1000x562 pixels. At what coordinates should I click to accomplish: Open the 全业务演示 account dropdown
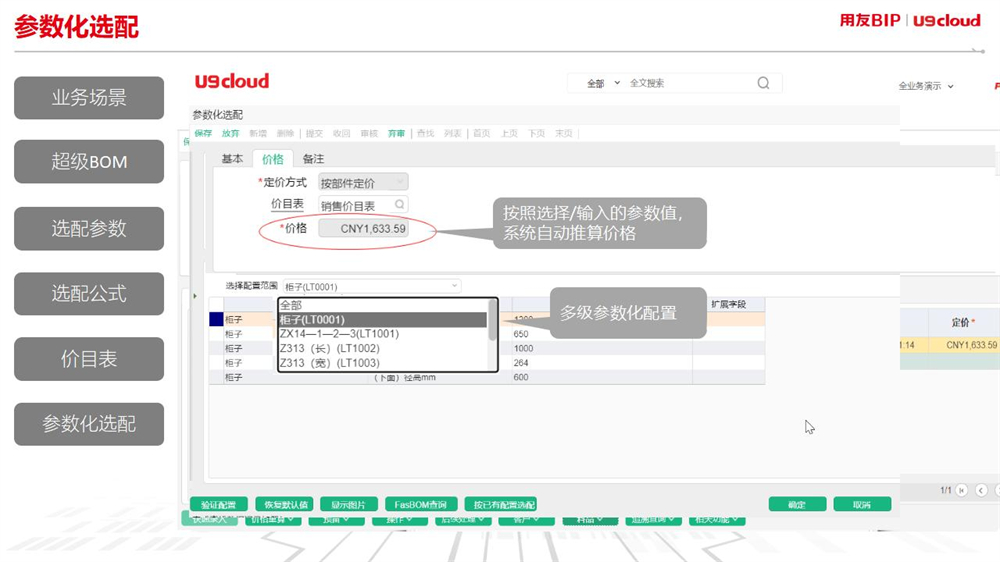pyautogui.click(x=925, y=86)
